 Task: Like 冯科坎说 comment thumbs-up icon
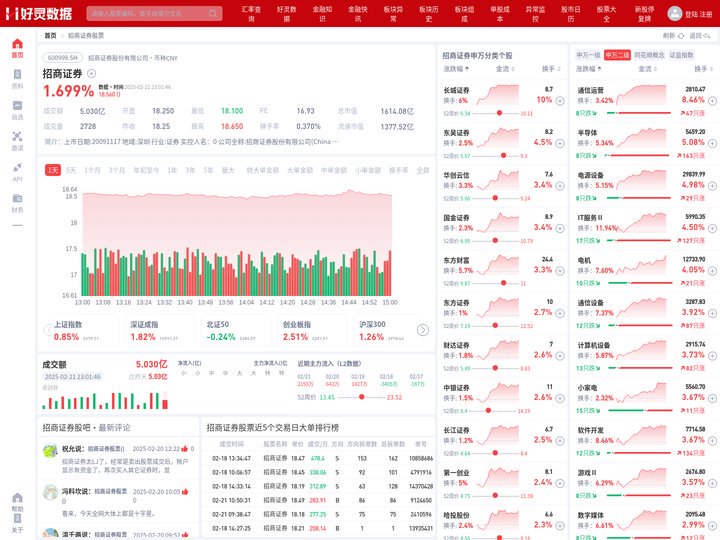pyautogui.click(x=185, y=491)
